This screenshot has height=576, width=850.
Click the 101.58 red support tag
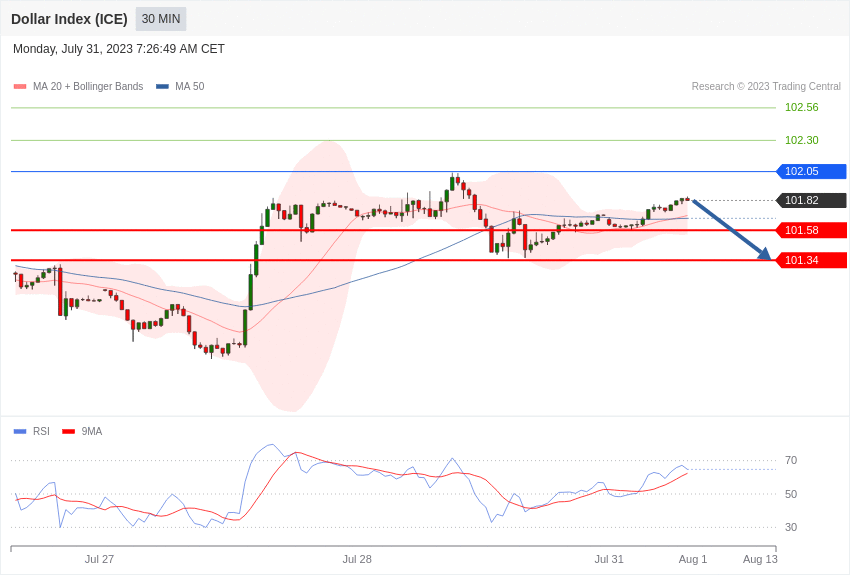812,230
